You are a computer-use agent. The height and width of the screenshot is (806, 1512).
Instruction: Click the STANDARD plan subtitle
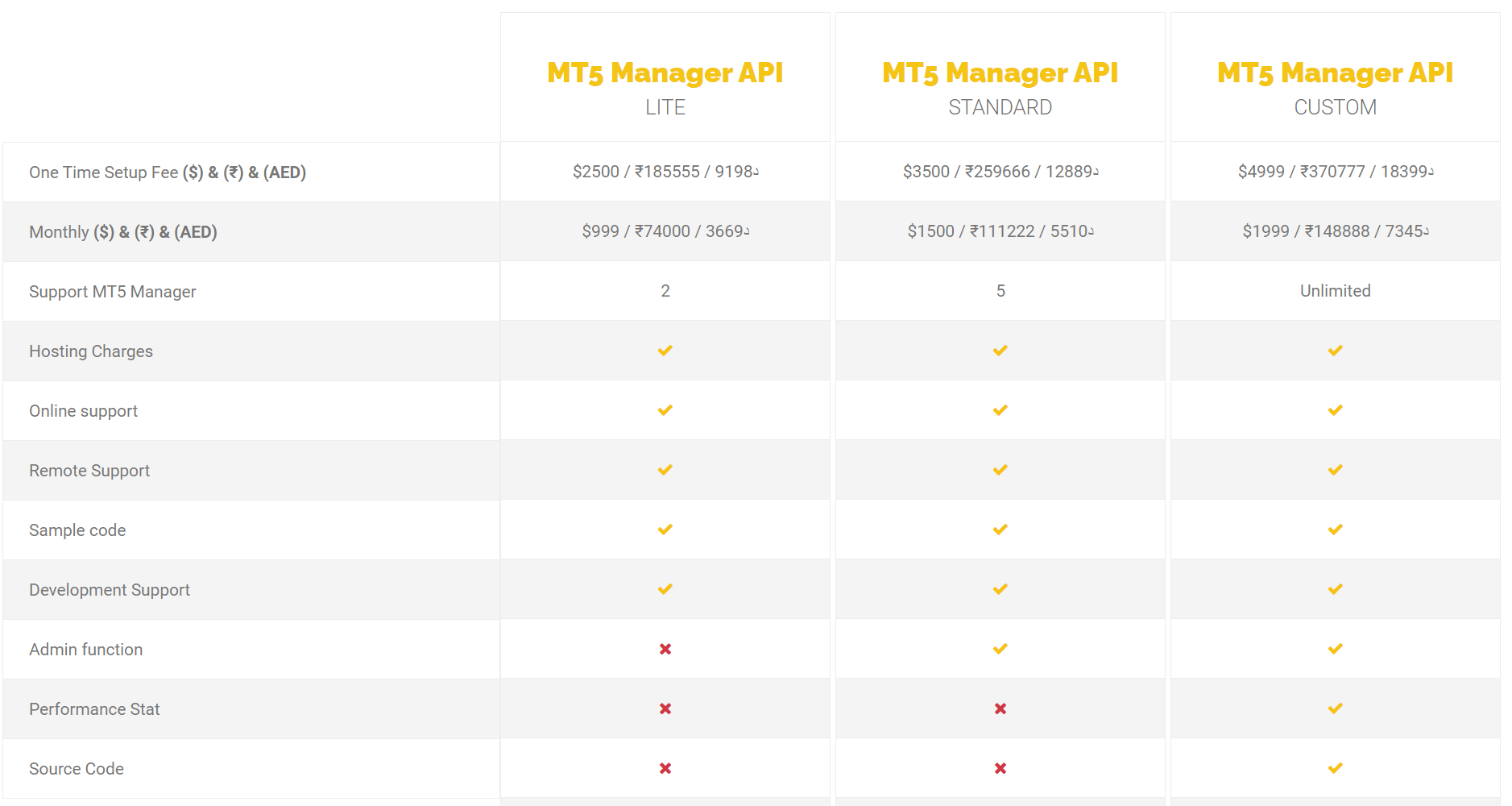click(1000, 107)
